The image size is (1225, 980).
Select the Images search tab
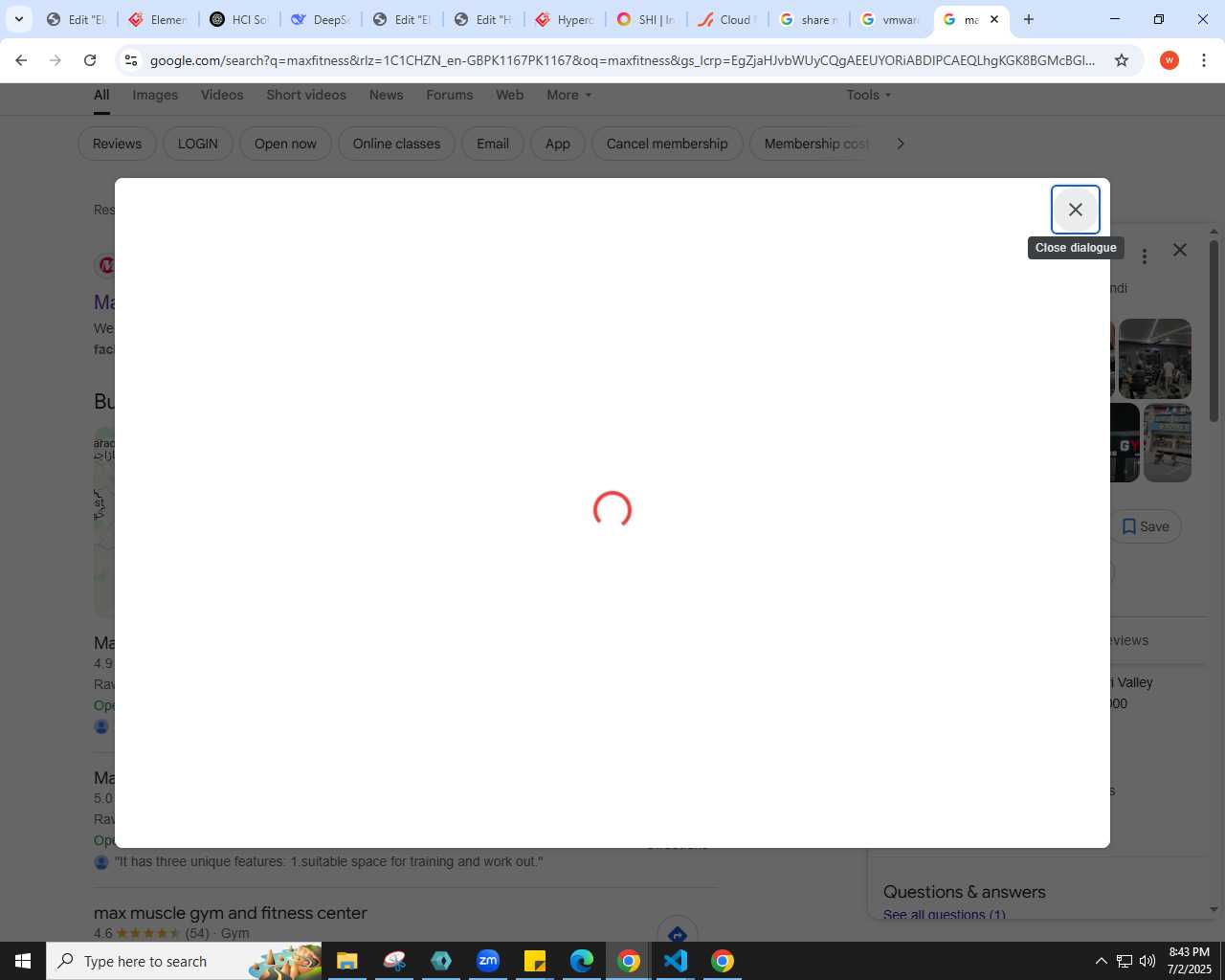coord(155,95)
